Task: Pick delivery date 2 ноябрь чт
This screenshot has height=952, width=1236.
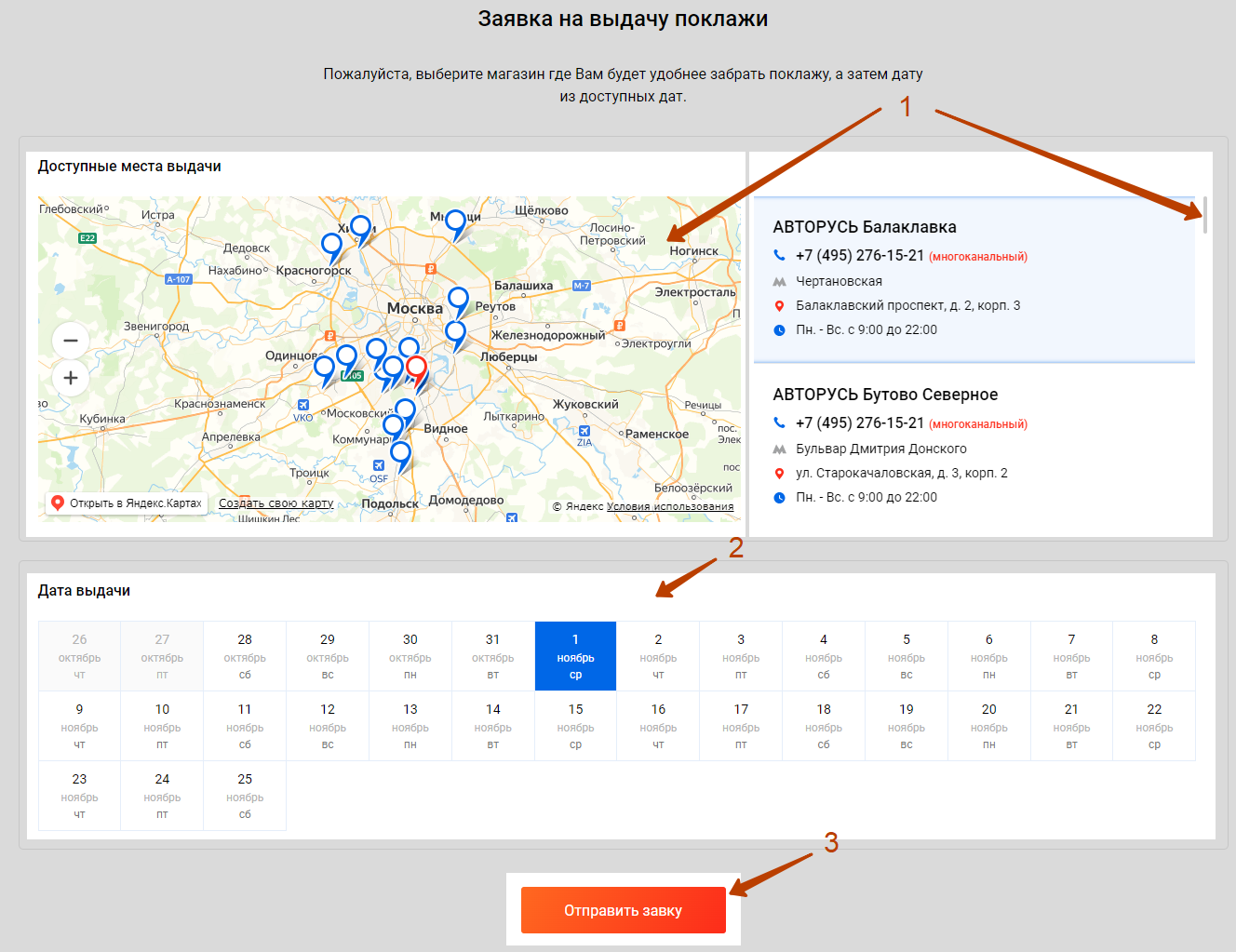Action: click(658, 656)
